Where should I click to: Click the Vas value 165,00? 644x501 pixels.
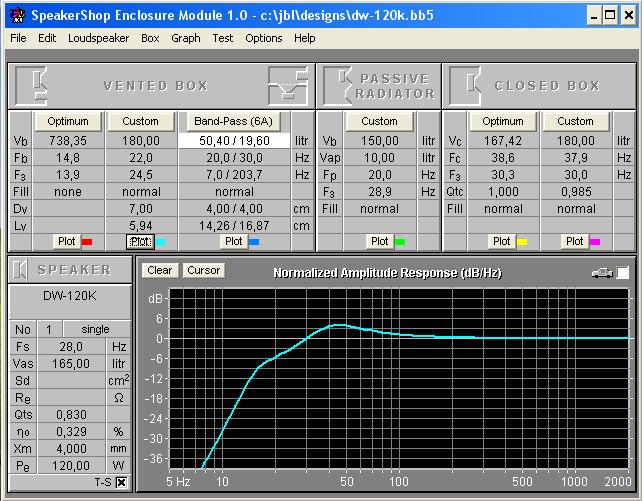coord(71,363)
